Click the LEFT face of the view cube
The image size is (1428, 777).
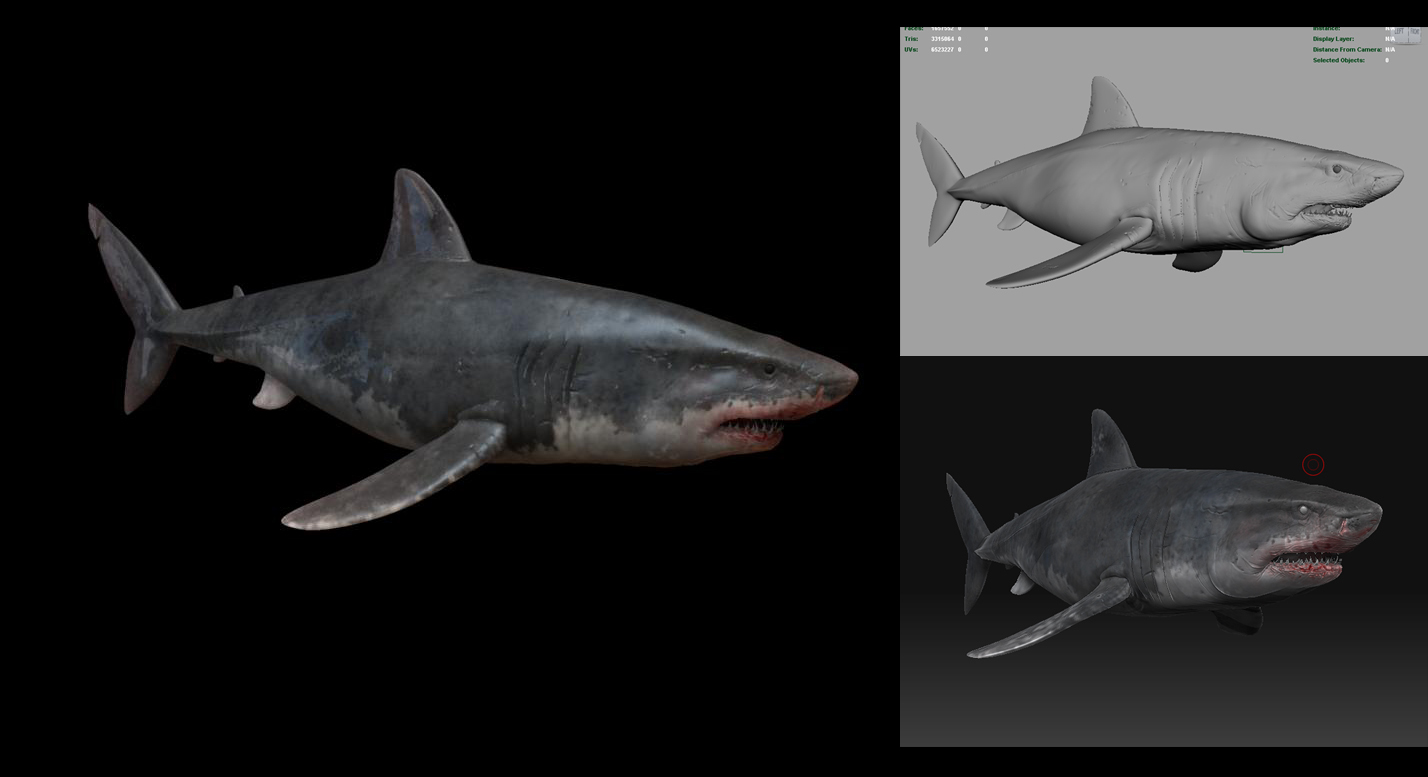pos(1399,35)
